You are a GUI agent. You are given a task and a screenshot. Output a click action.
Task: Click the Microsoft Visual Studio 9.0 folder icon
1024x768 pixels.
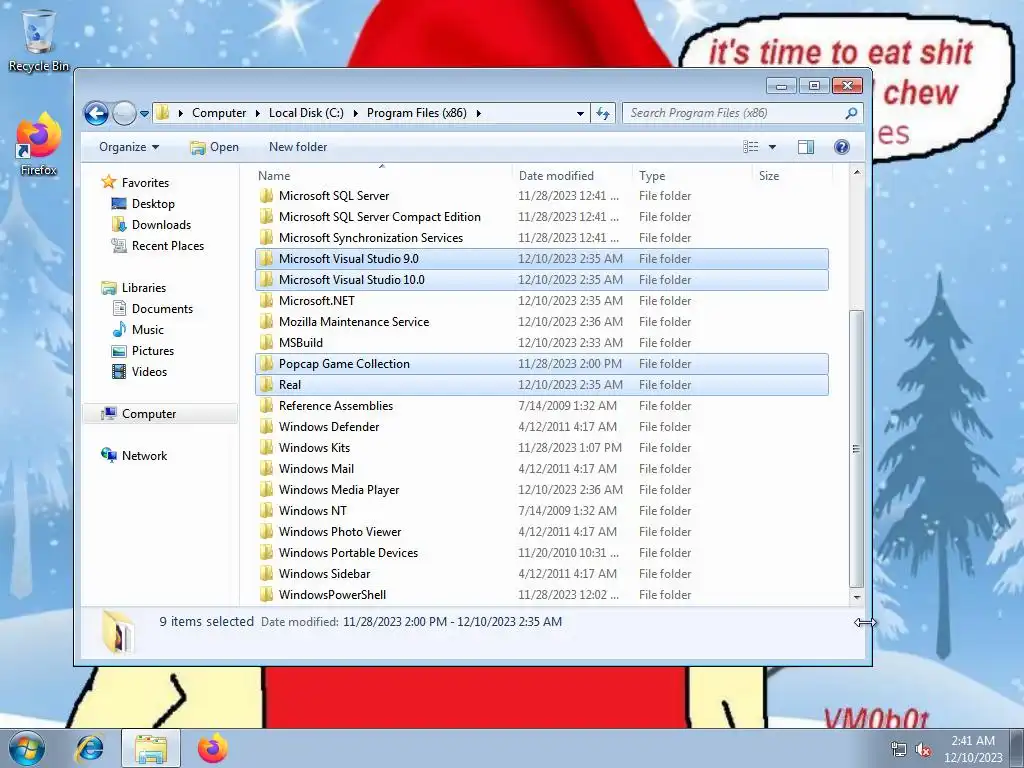tap(266, 259)
